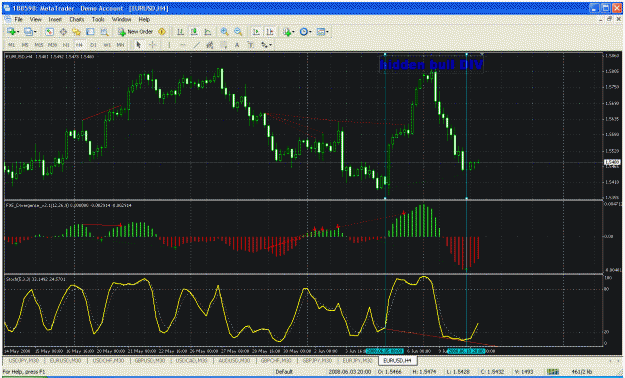Select the M15 timeframe
Image resolution: width=625 pixels, height=378 pixels.
coord(39,45)
